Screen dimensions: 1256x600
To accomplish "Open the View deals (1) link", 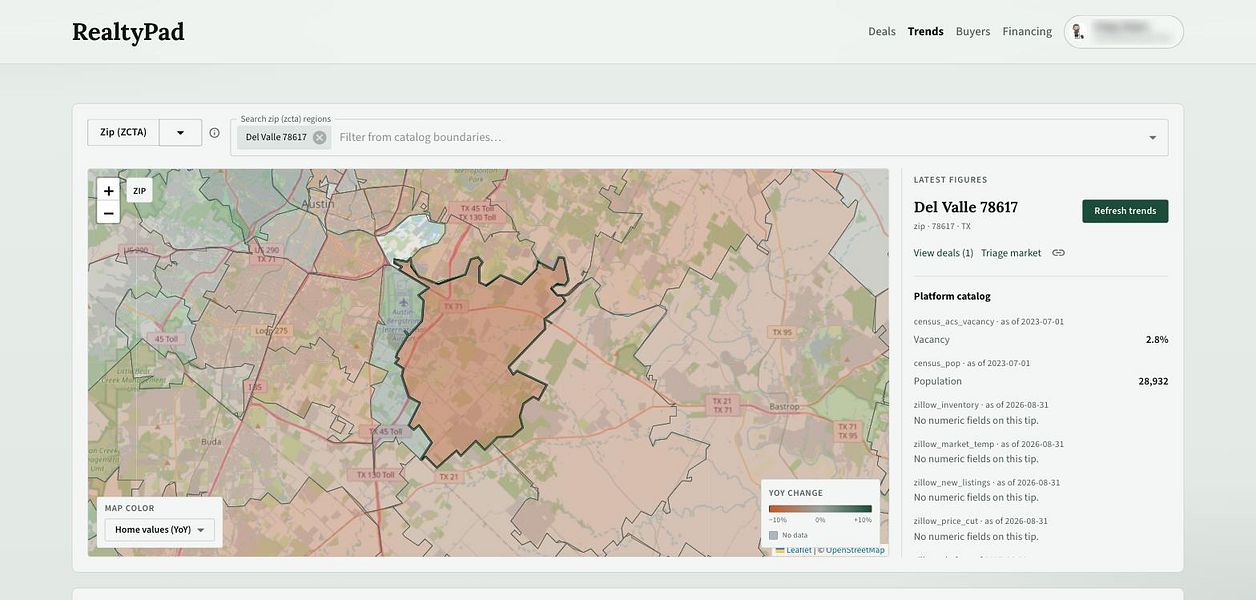I will pos(943,253).
